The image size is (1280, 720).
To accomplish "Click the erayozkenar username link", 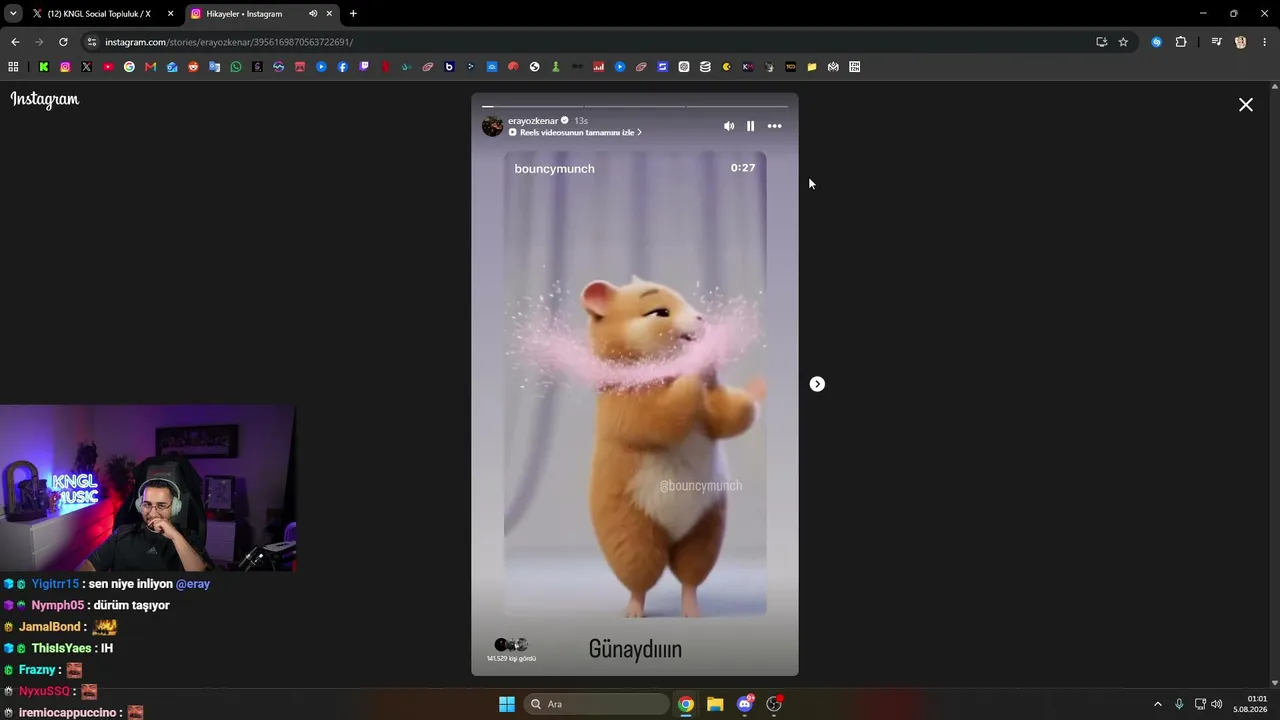I will 533,121.
